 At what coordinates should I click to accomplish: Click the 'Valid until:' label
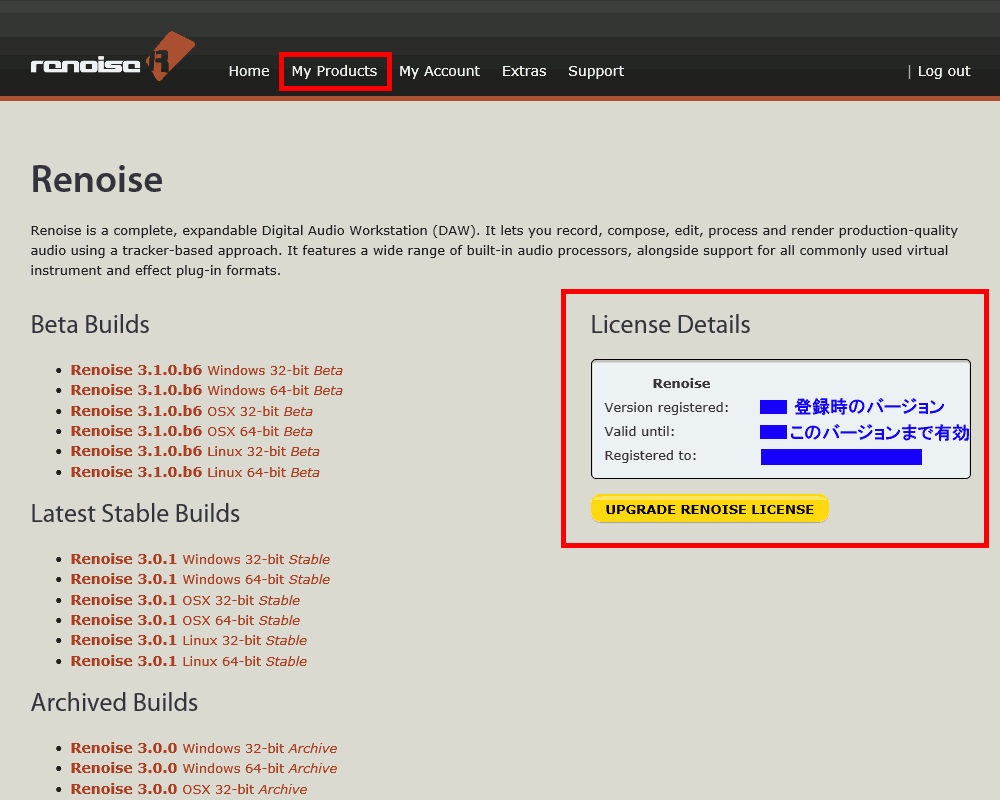[639, 432]
